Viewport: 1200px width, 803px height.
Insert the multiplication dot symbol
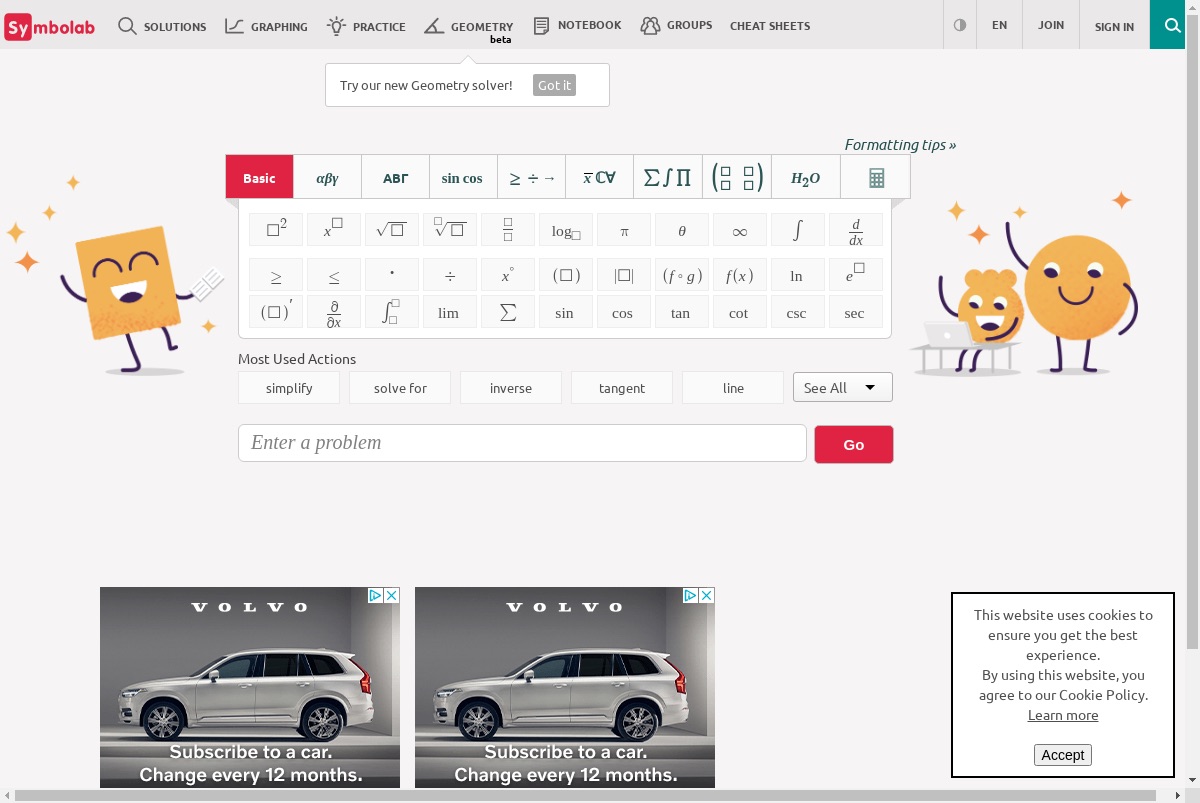[x=392, y=276]
